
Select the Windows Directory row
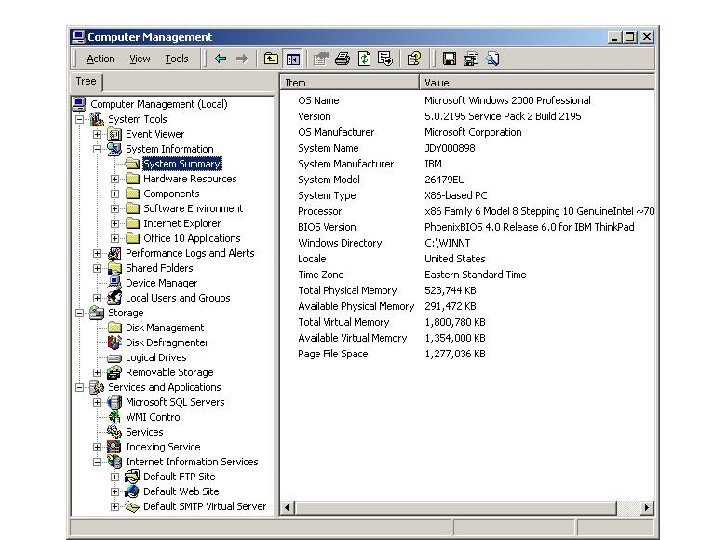click(467, 243)
